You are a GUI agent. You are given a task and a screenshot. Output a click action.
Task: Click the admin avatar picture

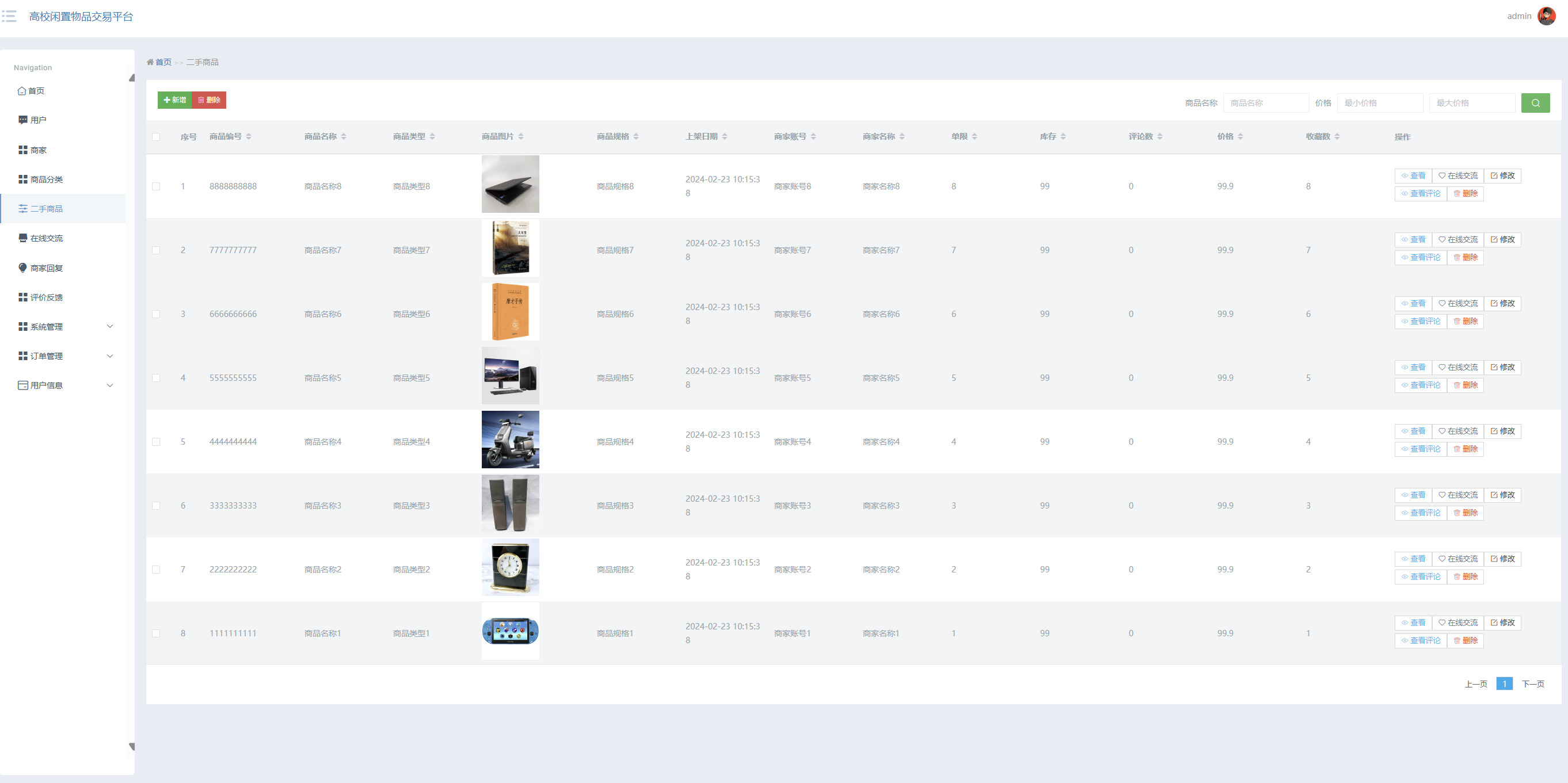pos(1546,16)
